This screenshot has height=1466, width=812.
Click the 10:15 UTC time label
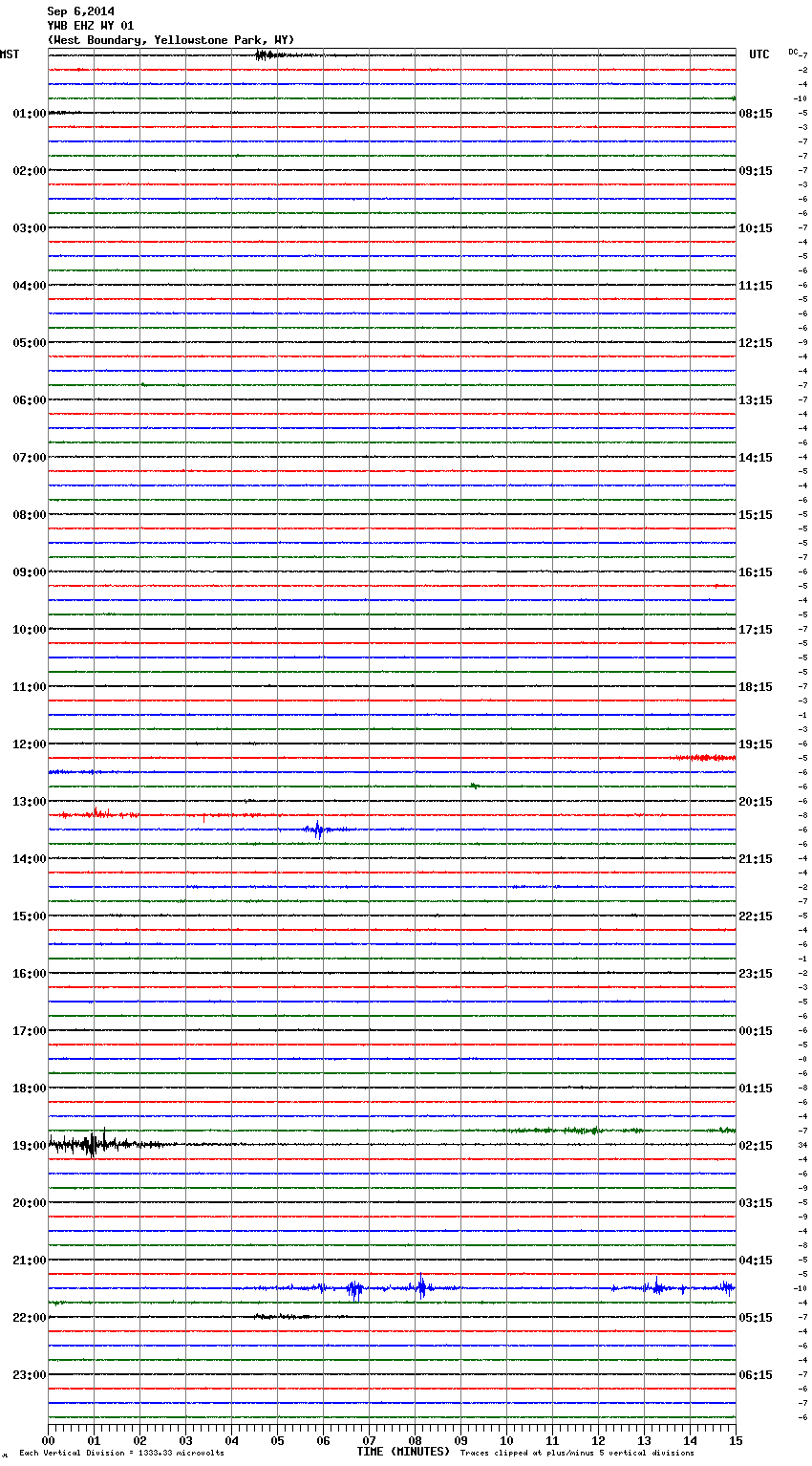tap(756, 228)
